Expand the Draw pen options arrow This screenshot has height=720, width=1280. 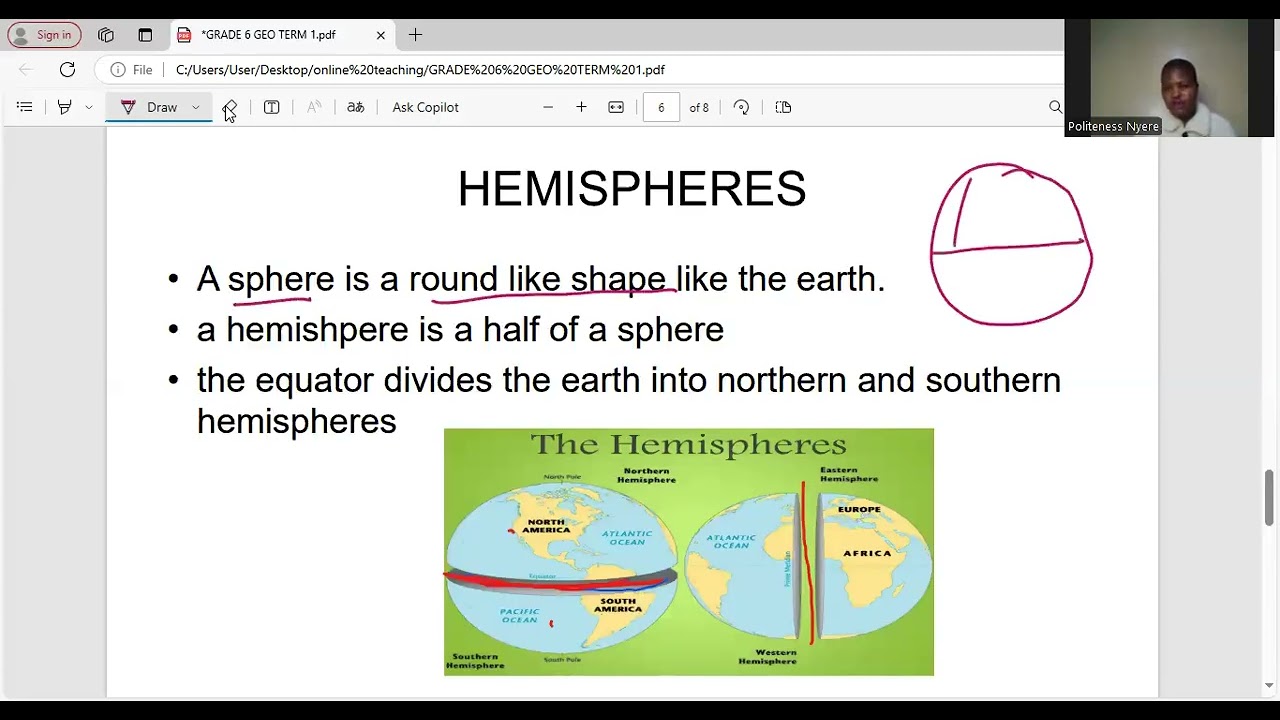click(196, 107)
